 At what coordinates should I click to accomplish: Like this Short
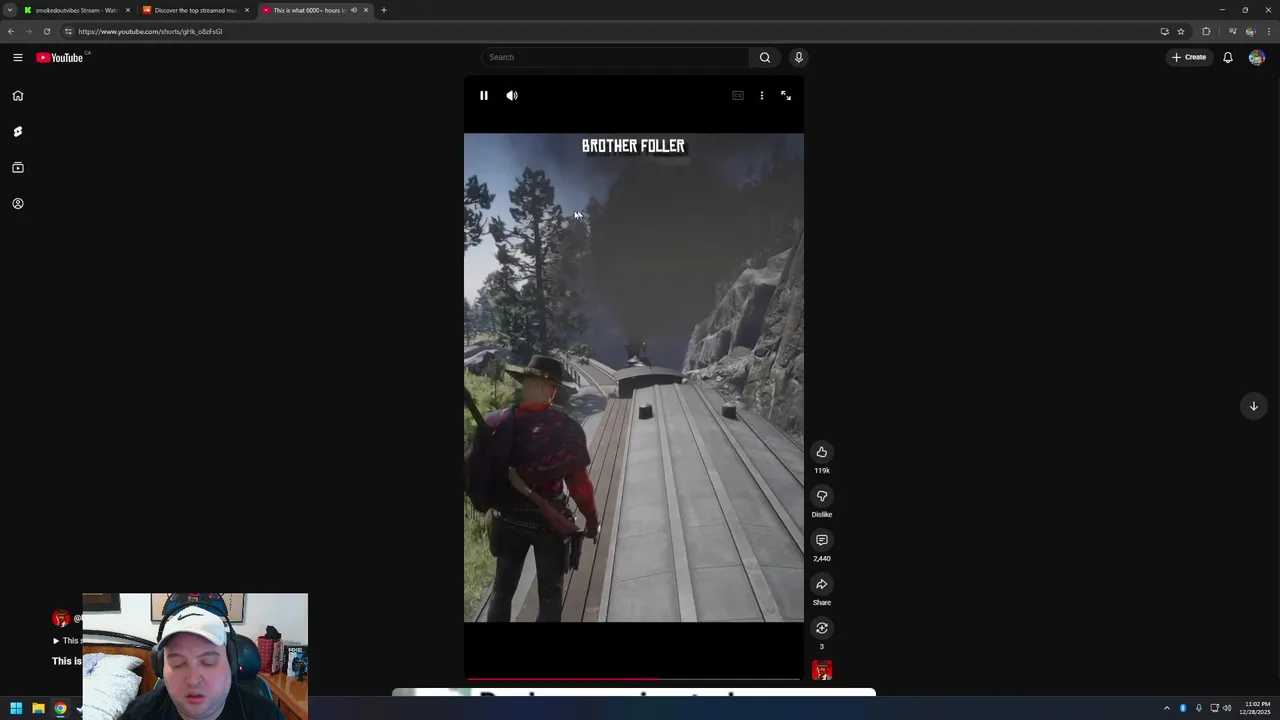(x=822, y=452)
